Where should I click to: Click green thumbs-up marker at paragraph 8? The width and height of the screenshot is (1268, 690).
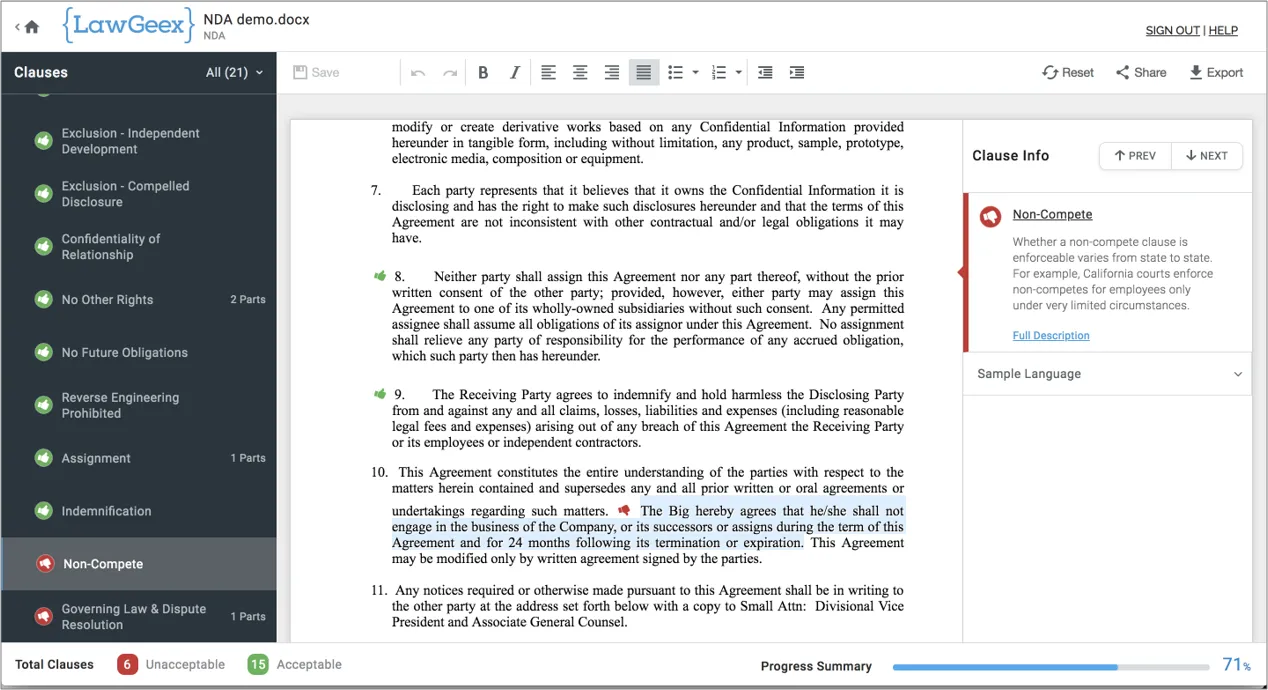pos(380,276)
